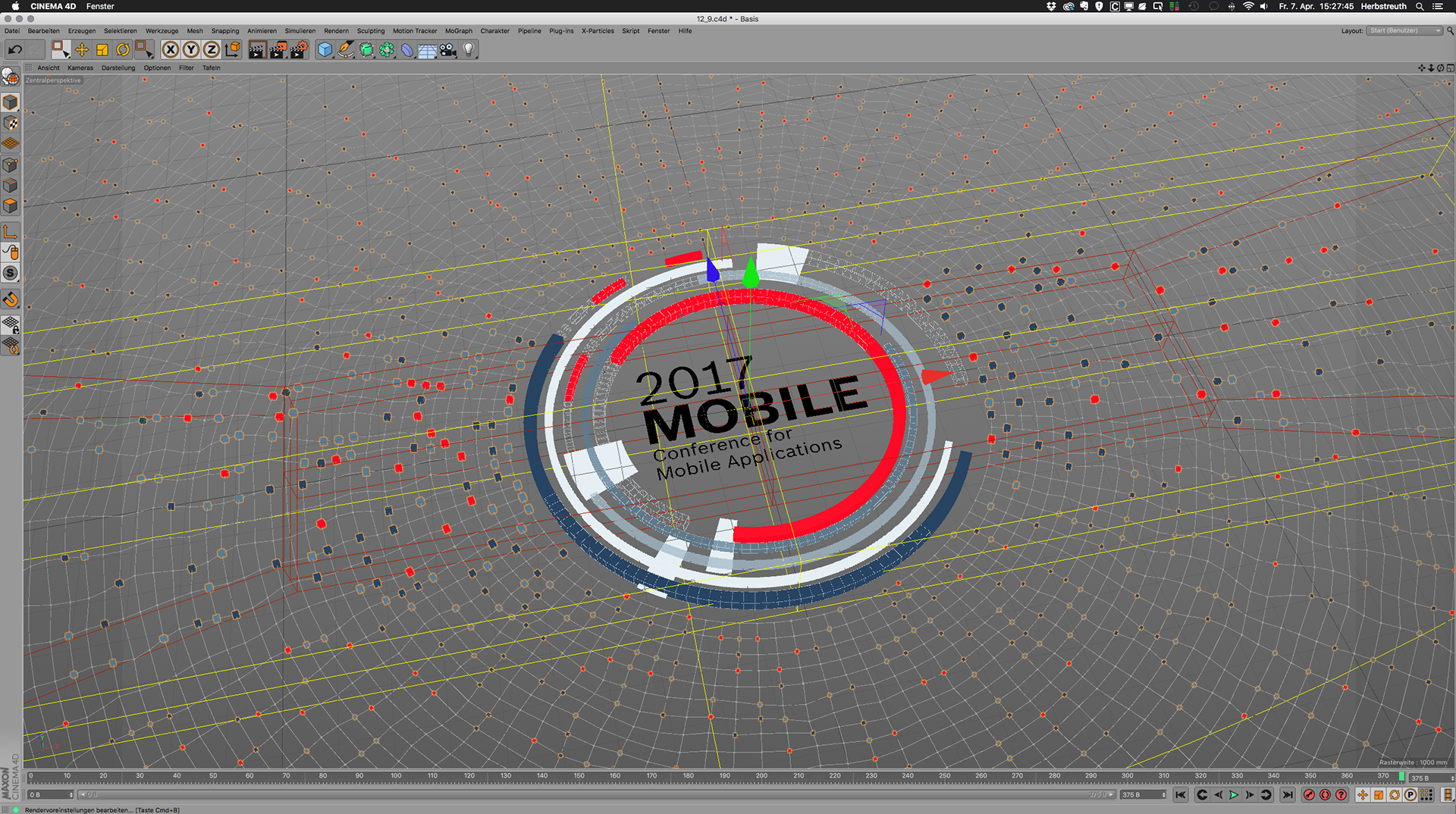The height and width of the screenshot is (814, 1456).
Task: Toggle Snap magnet icon
Action: click(x=11, y=299)
